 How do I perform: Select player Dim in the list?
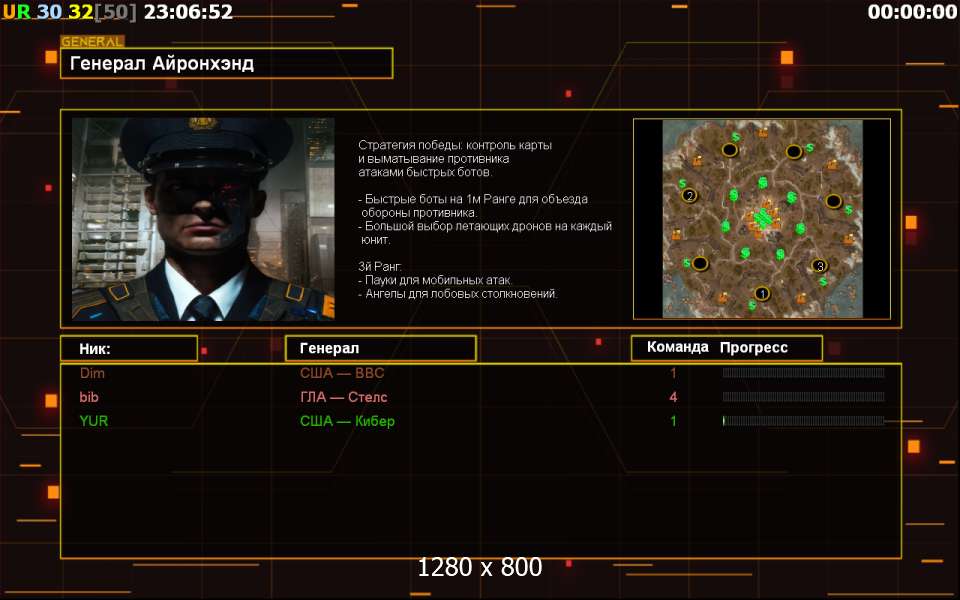(92, 373)
